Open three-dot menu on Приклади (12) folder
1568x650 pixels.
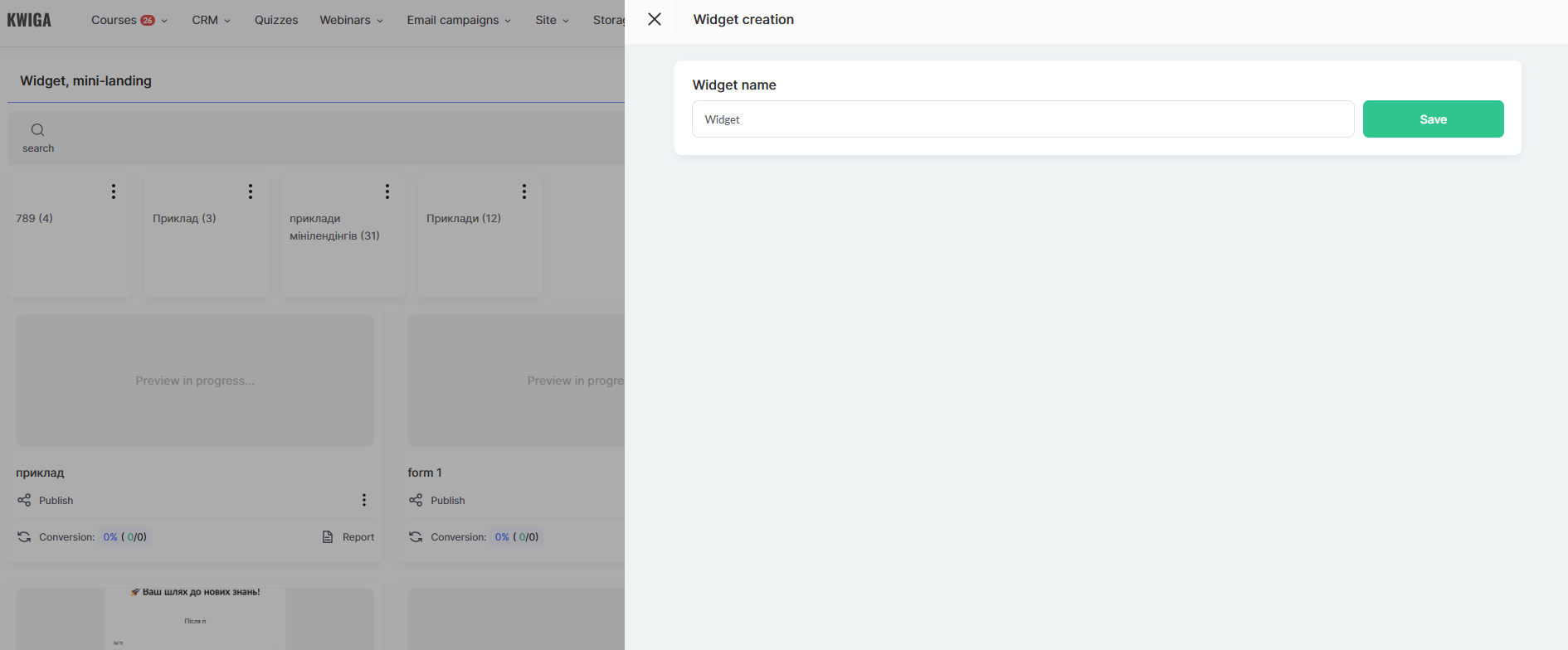[524, 192]
